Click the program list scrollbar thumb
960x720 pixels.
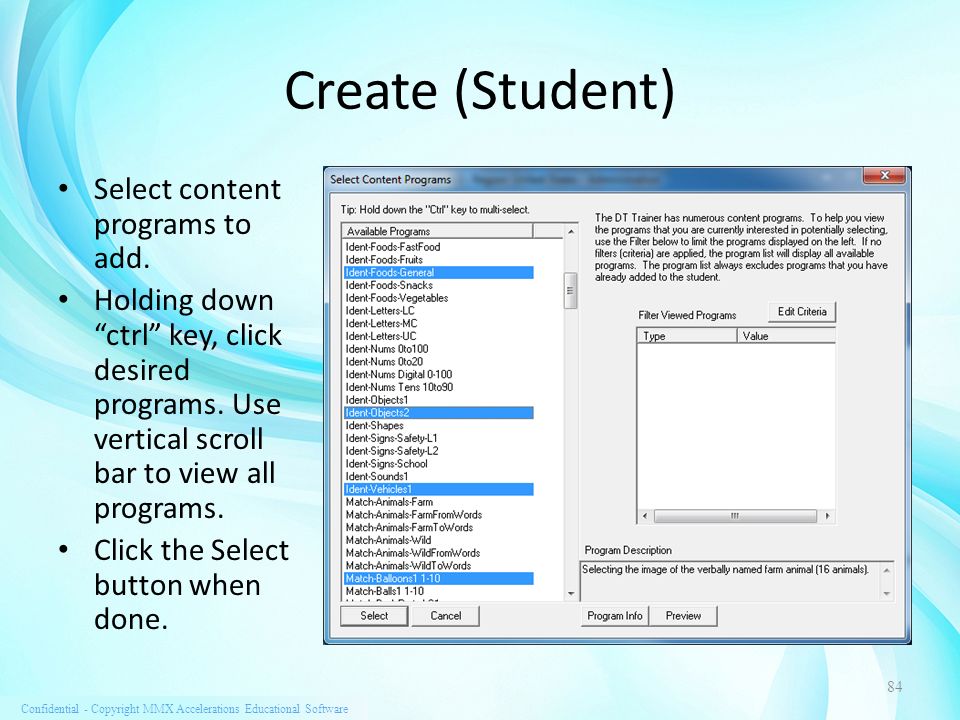click(x=571, y=291)
